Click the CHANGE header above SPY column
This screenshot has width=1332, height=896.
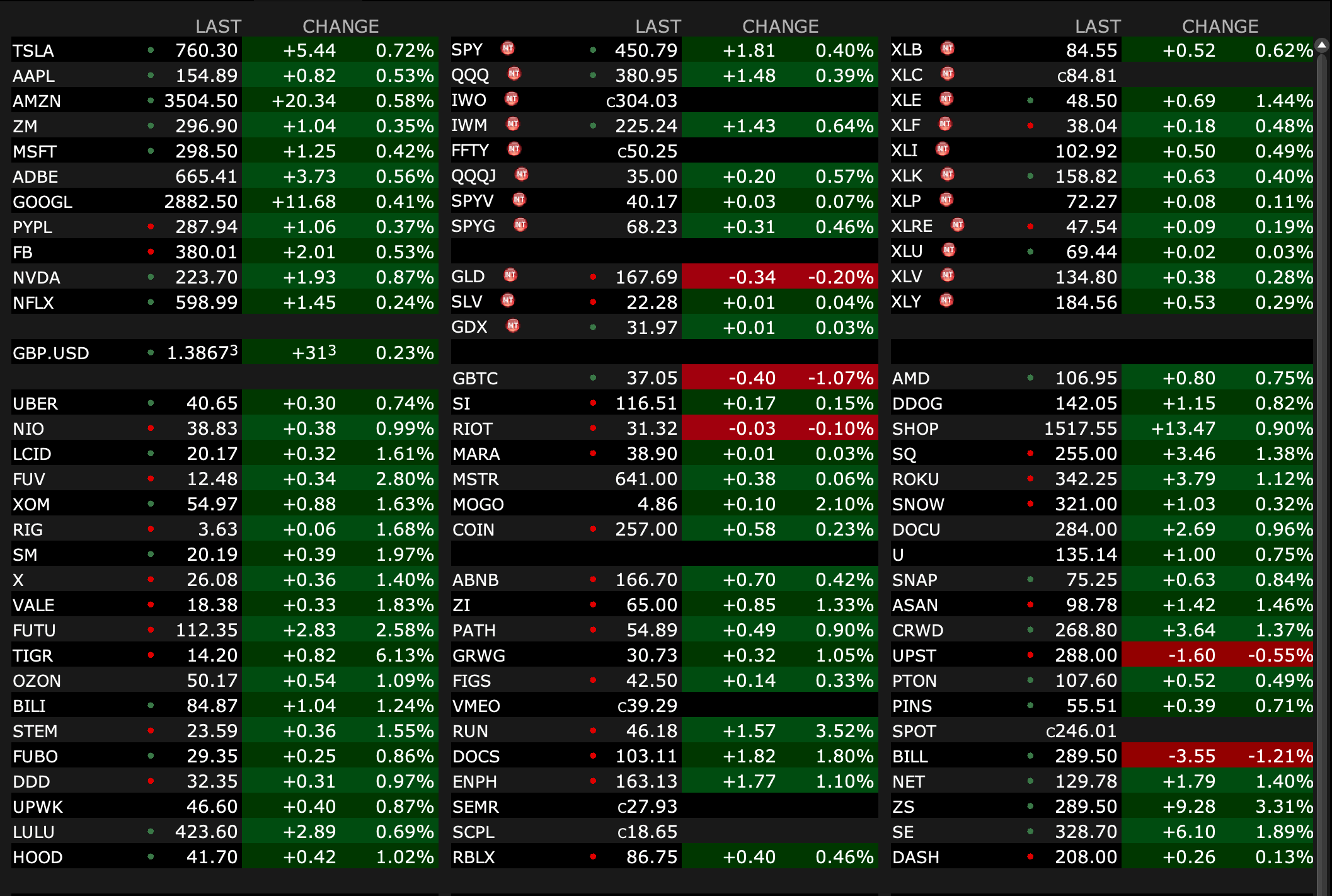(x=780, y=26)
